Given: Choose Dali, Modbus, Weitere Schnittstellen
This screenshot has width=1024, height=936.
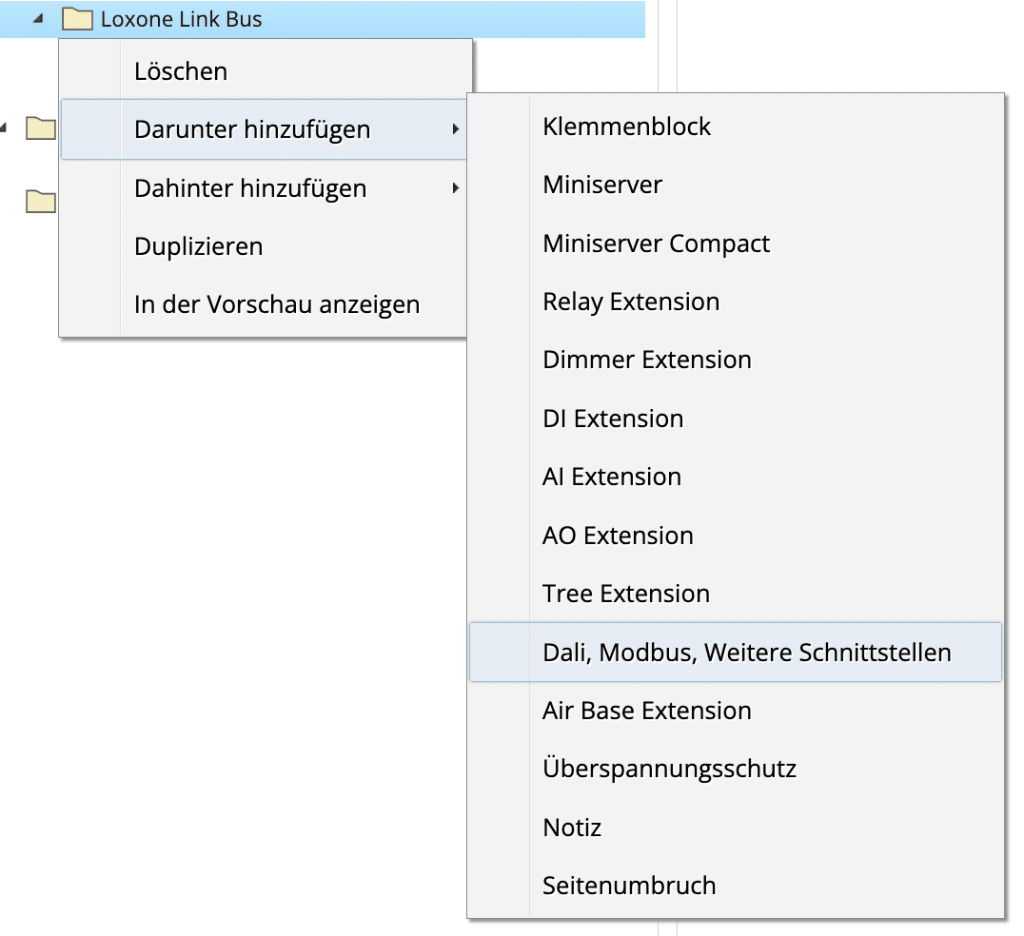Looking at the screenshot, I should tap(735, 652).
